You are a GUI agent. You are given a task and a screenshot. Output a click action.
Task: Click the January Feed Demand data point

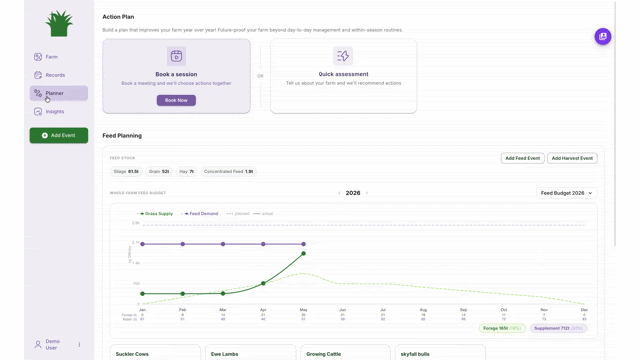point(142,244)
